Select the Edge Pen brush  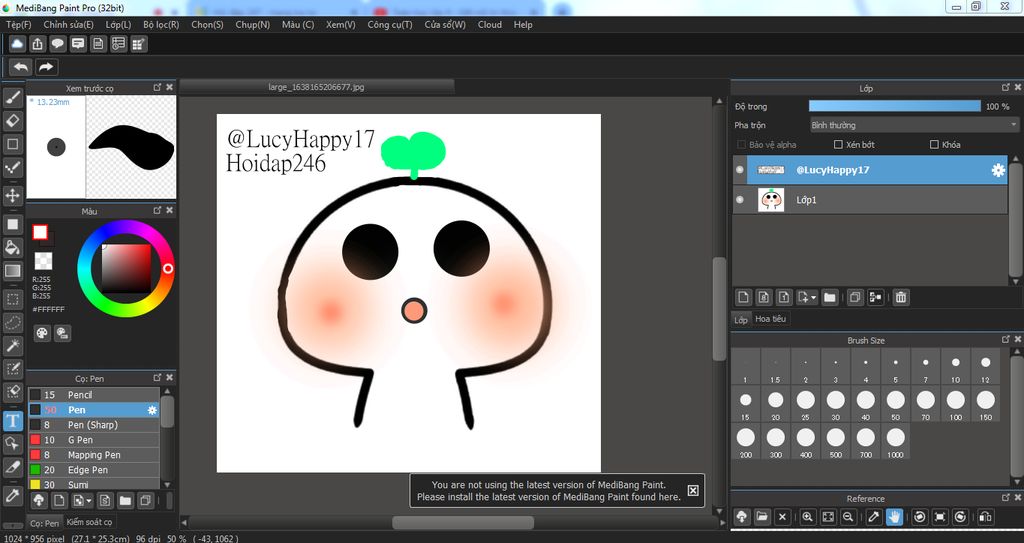click(x=93, y=470)
